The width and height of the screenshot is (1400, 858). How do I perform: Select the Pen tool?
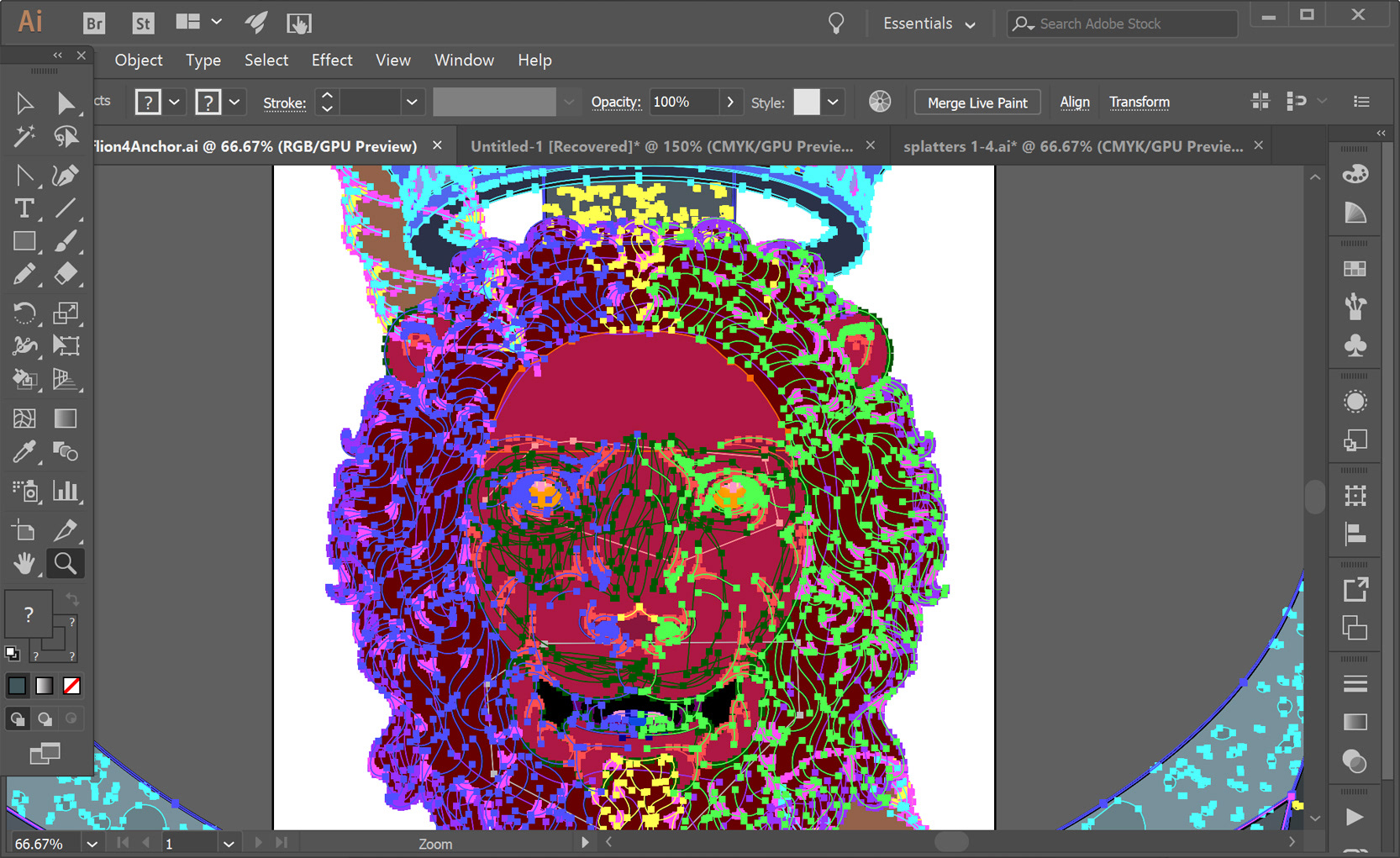click(66, 175)
